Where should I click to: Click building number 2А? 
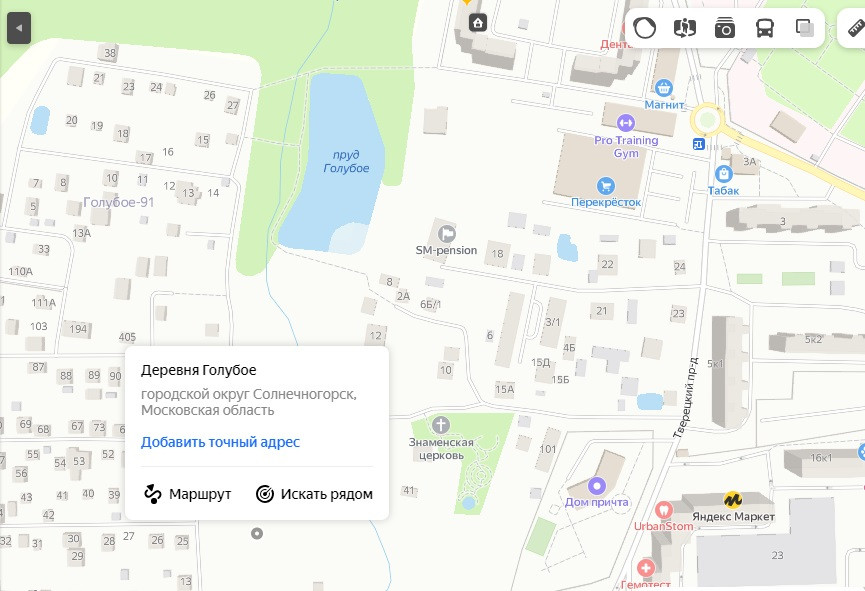coord(403,296)
